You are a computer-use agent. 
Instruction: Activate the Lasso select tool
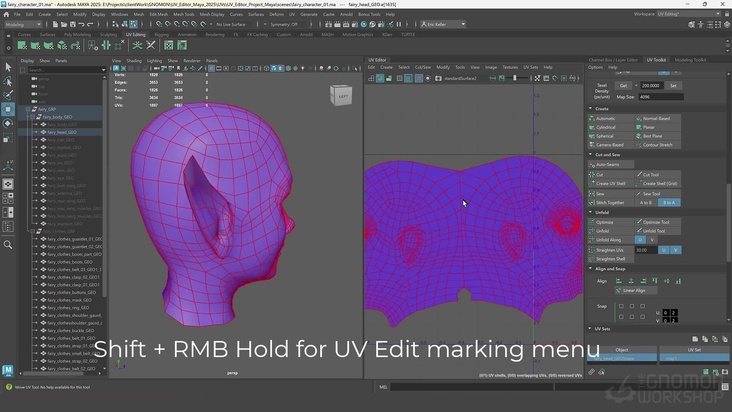(8, 82)
